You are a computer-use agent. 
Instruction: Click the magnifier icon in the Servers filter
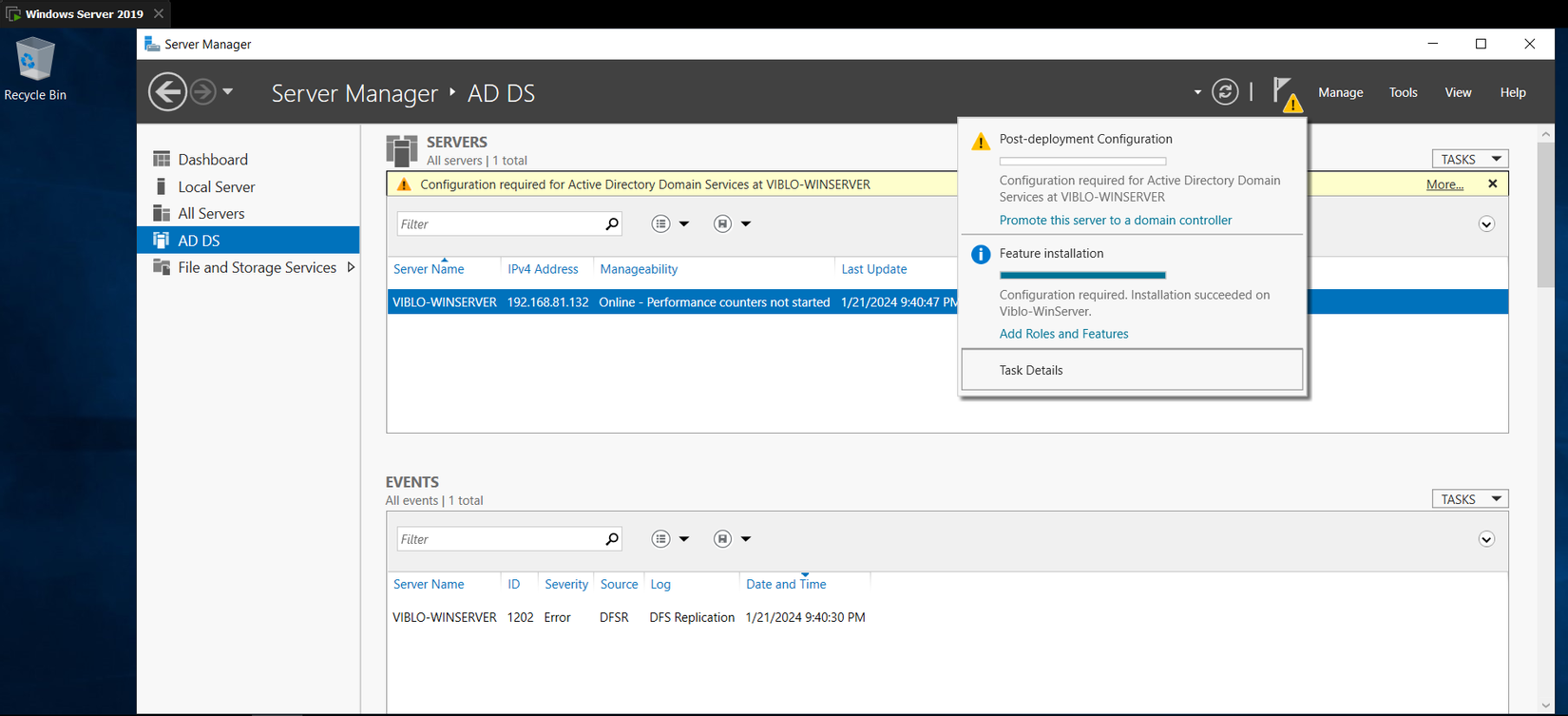pos(612,223)
